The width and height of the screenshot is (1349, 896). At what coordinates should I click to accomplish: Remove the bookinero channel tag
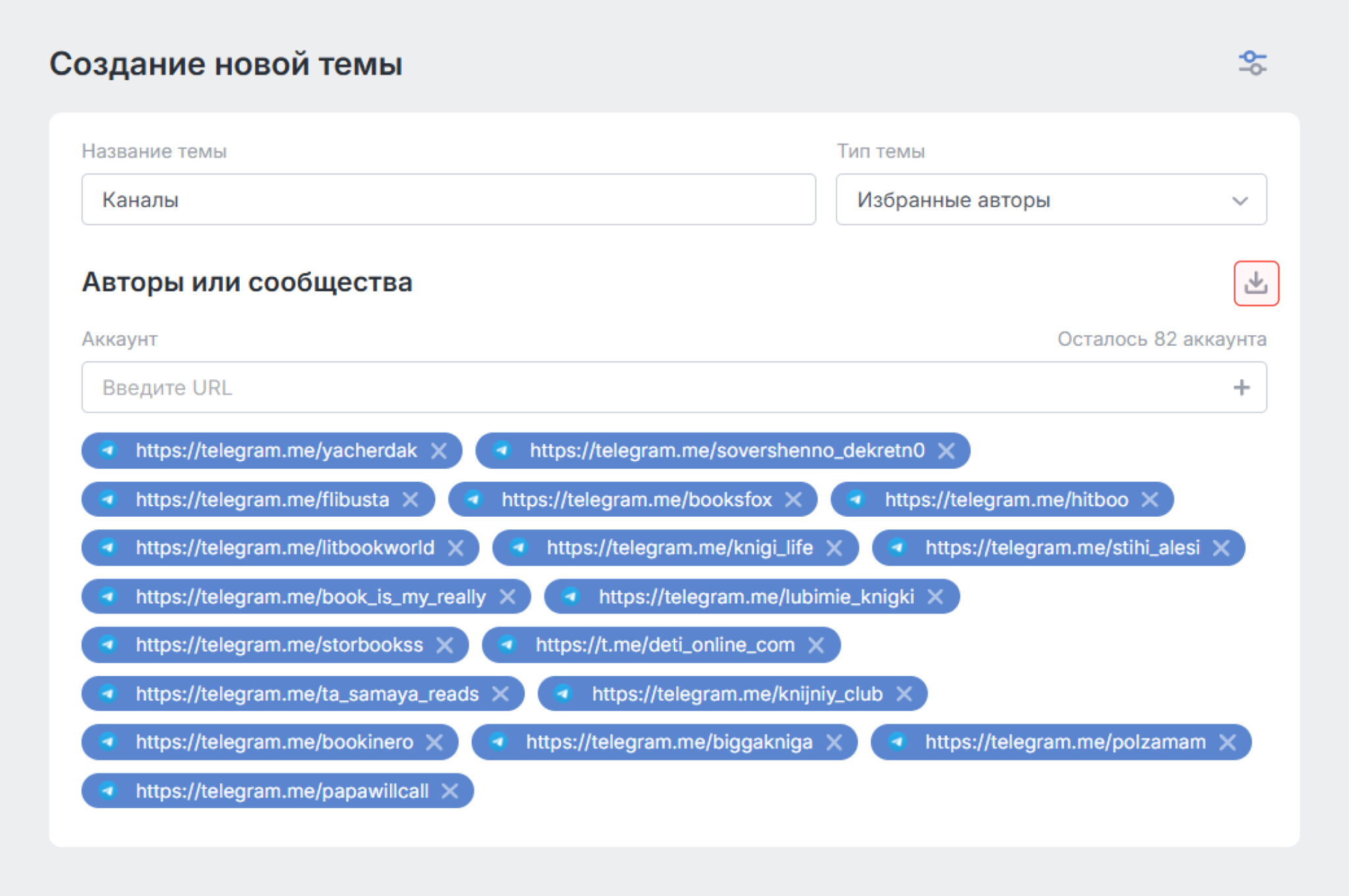click(x=434, y=743)
